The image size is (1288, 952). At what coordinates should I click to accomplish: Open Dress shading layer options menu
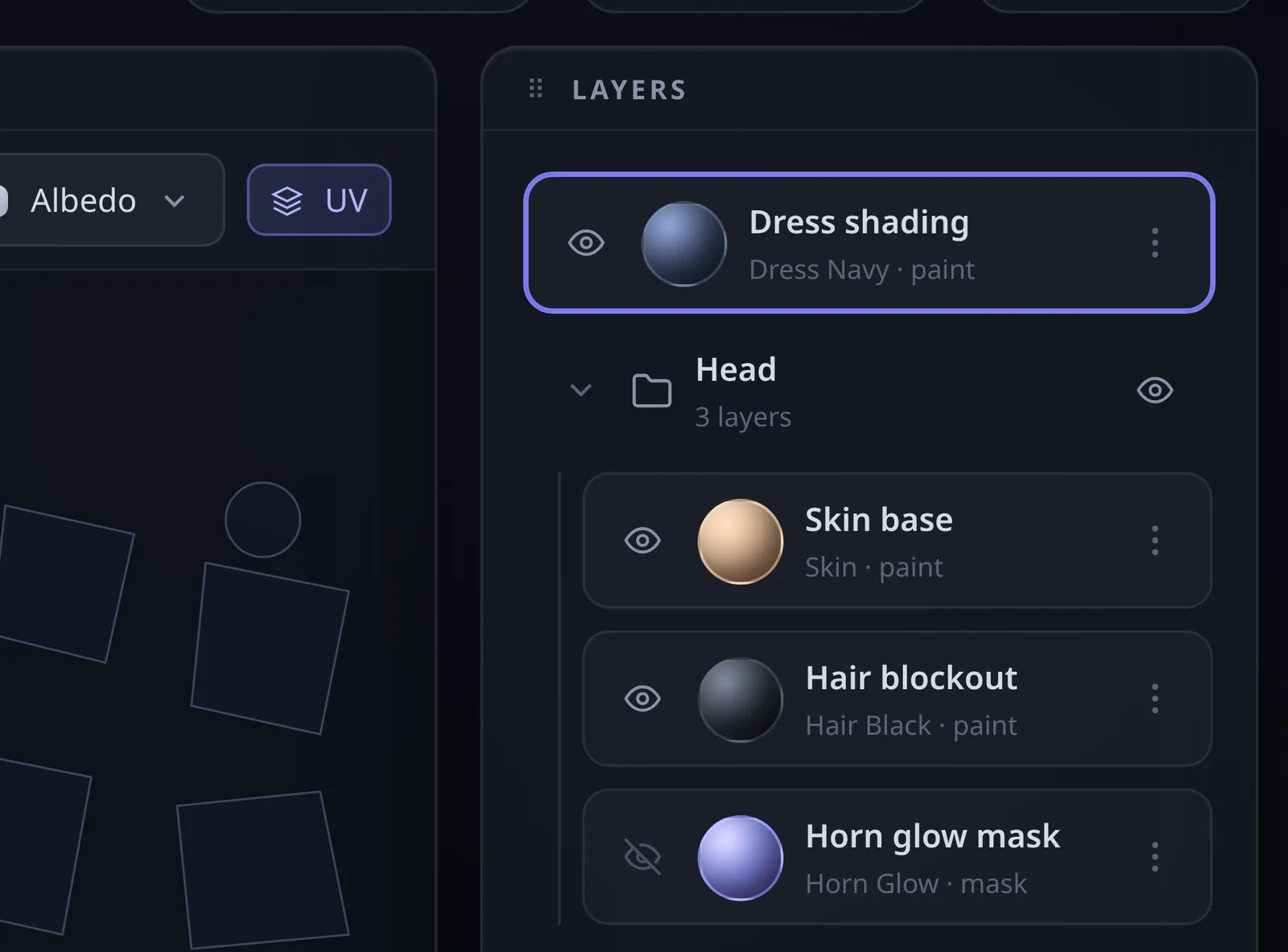(x=1154, y=242)
